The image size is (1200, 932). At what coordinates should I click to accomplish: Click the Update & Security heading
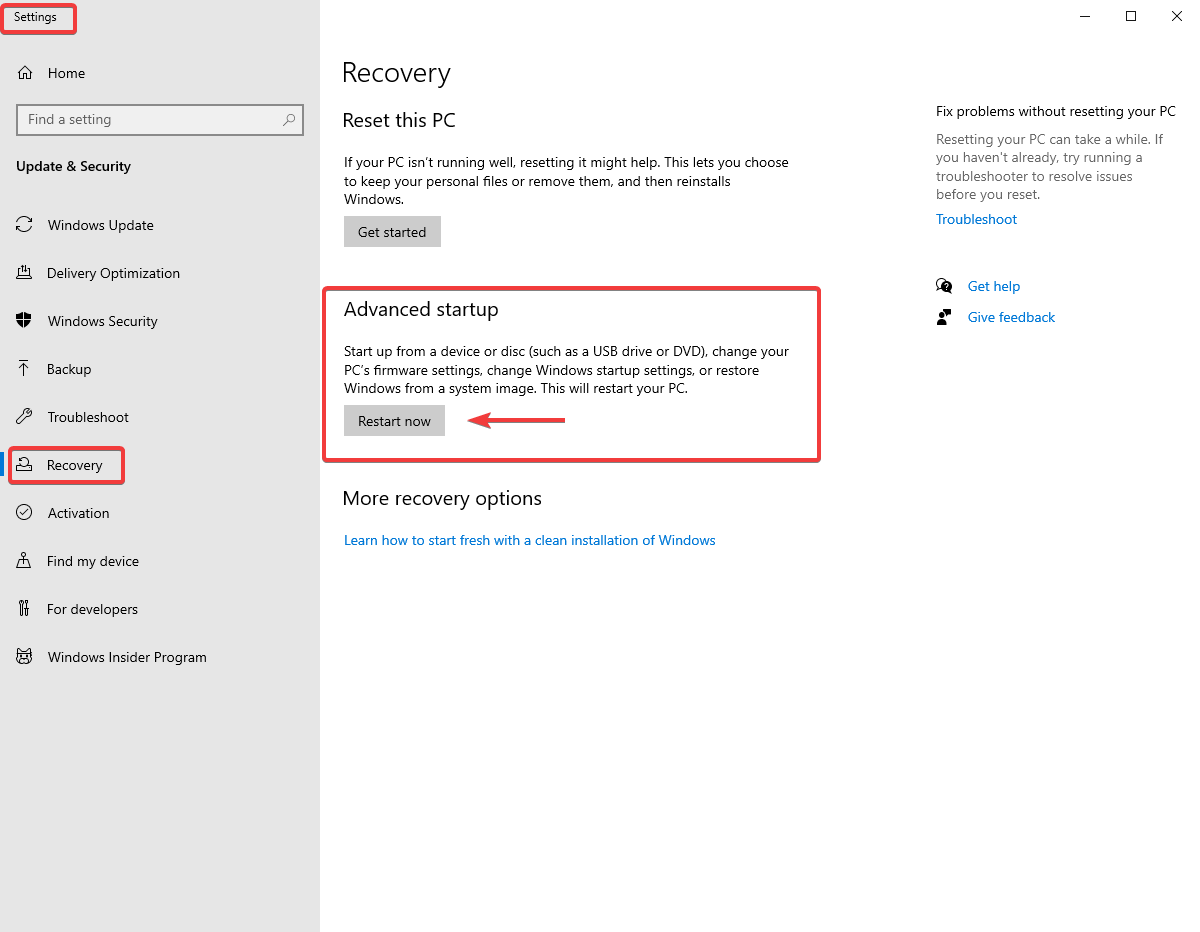(x=73, y=166)
